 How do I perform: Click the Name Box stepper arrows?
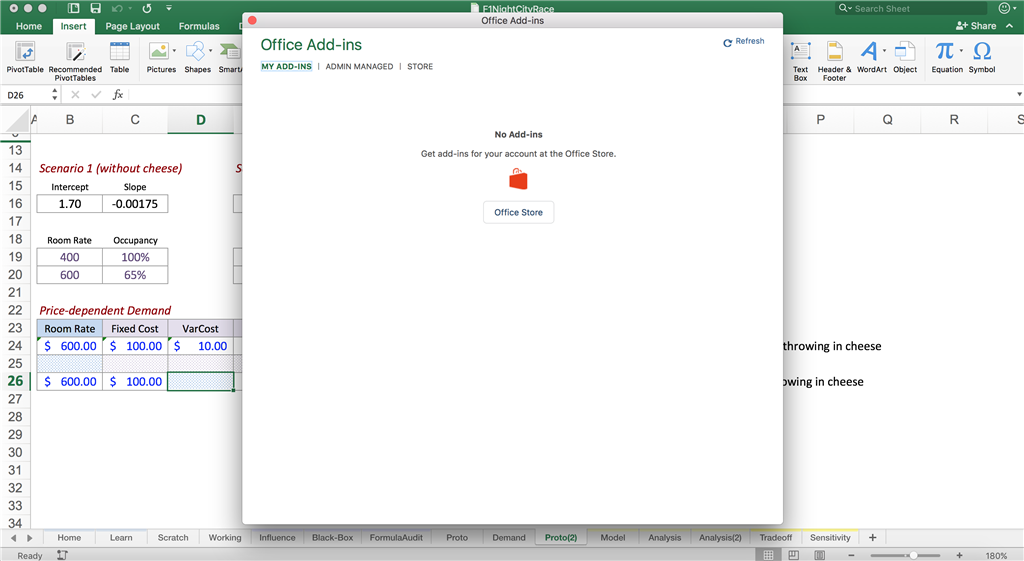coord(54,95)
